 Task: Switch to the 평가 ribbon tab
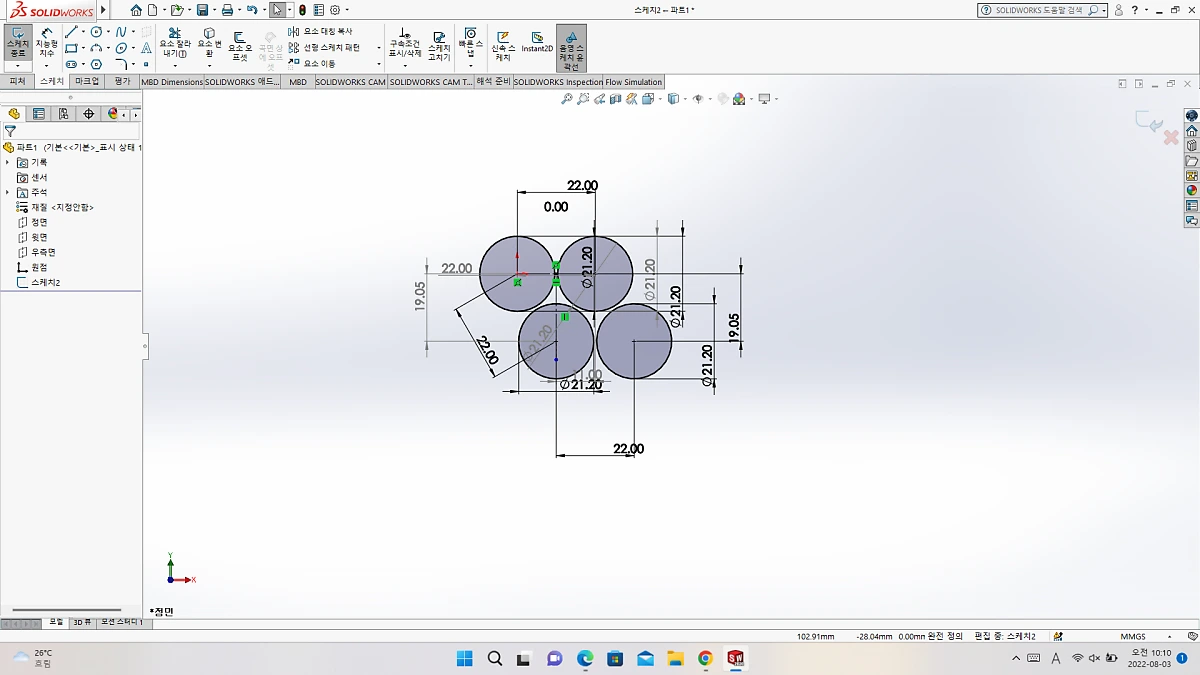122,81
